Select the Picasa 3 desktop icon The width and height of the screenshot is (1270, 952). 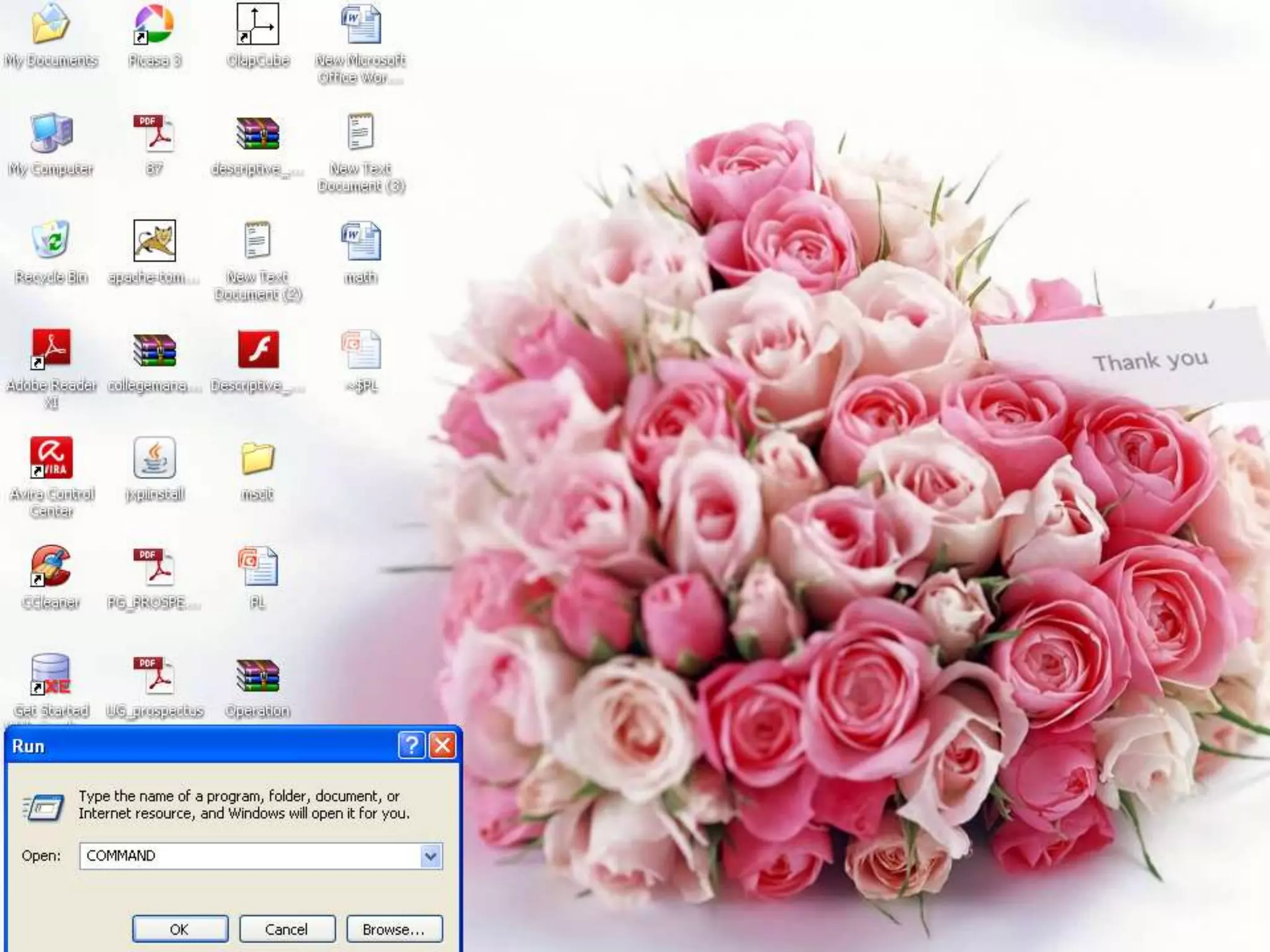pos(154,25)
